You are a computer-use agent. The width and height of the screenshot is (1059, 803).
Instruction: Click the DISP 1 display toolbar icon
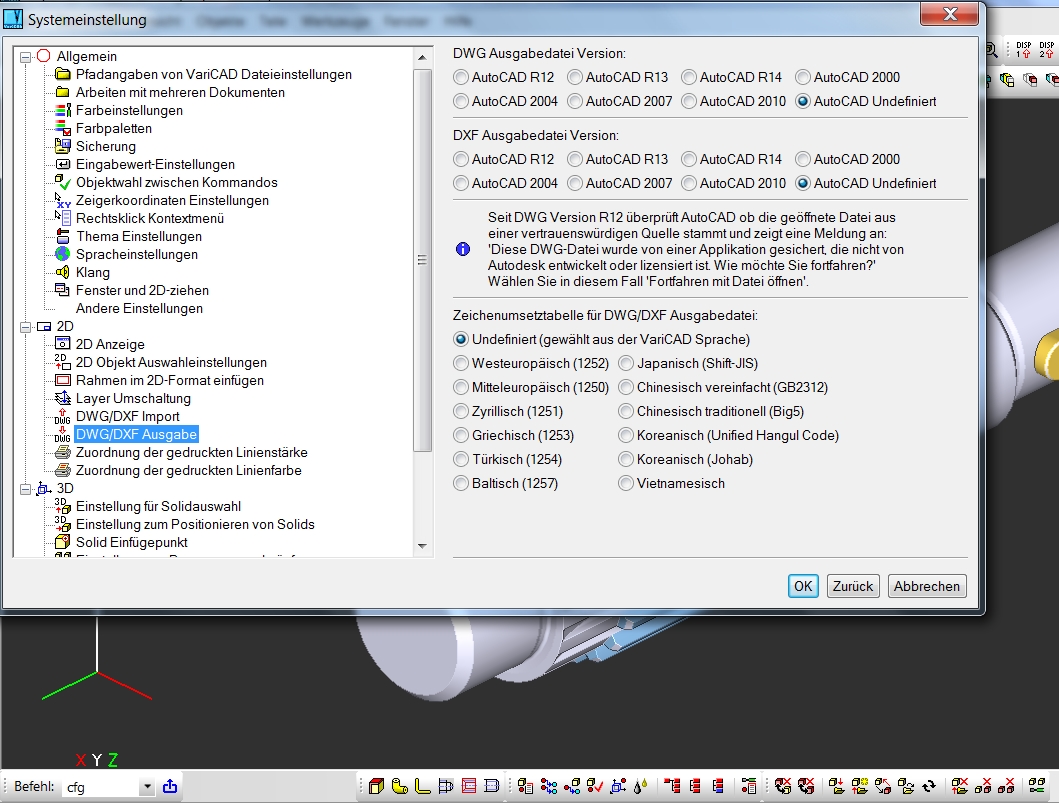click(x=1024, y=50)
